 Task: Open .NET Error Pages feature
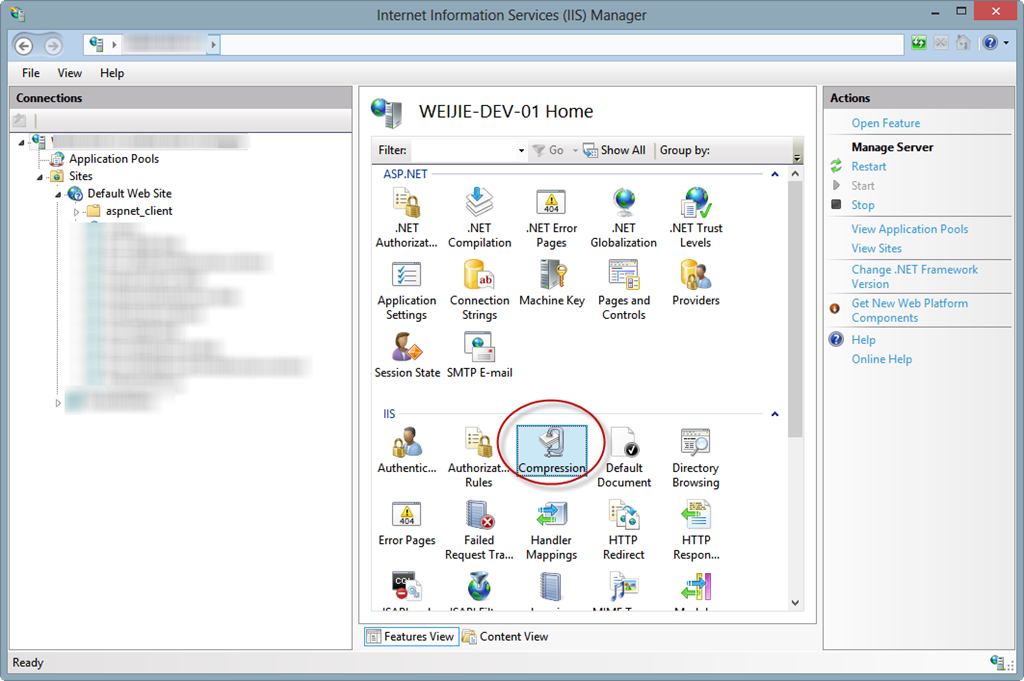[x=551, y=217]
